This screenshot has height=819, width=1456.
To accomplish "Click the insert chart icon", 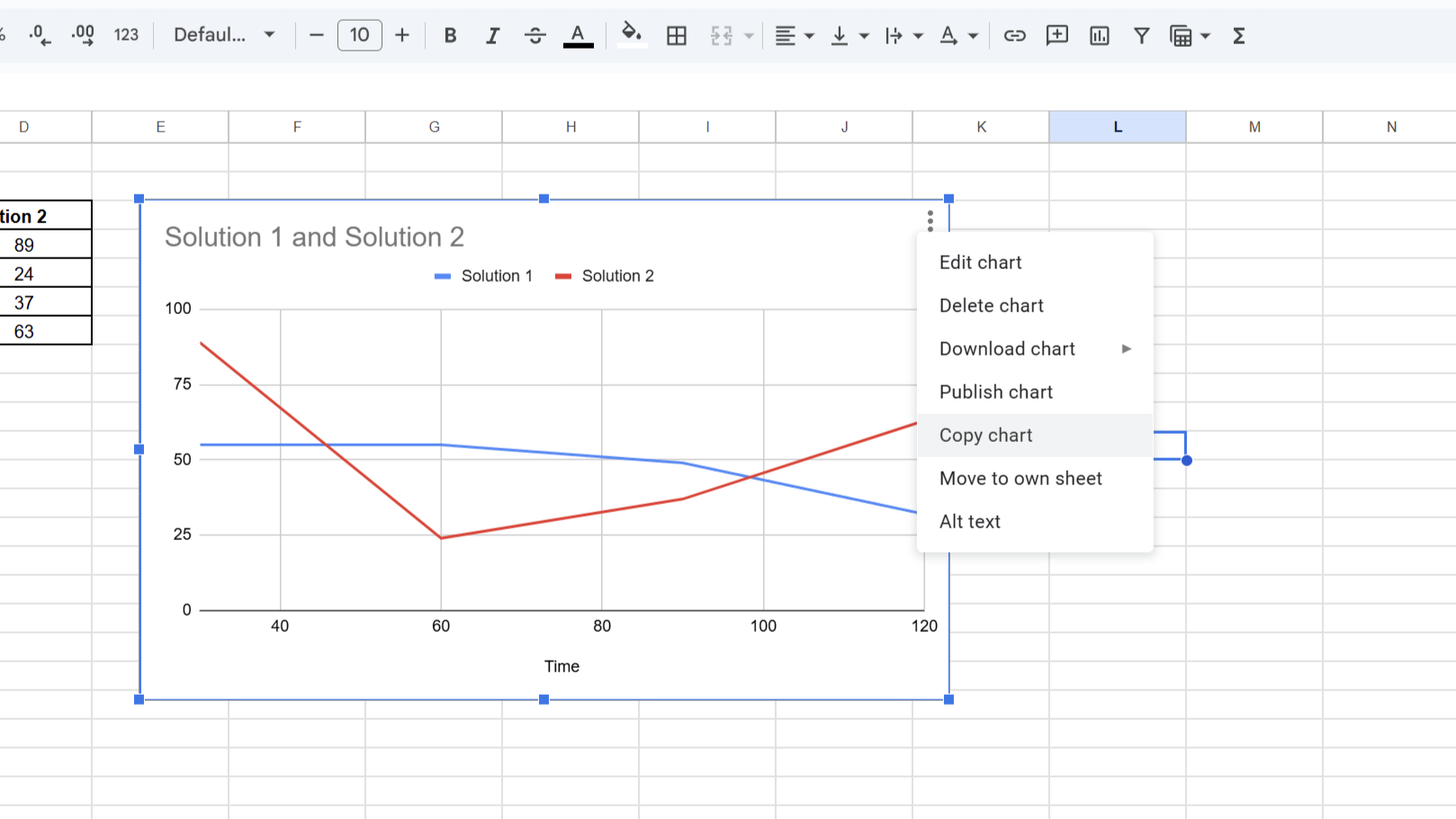I will pos(1099,36).
